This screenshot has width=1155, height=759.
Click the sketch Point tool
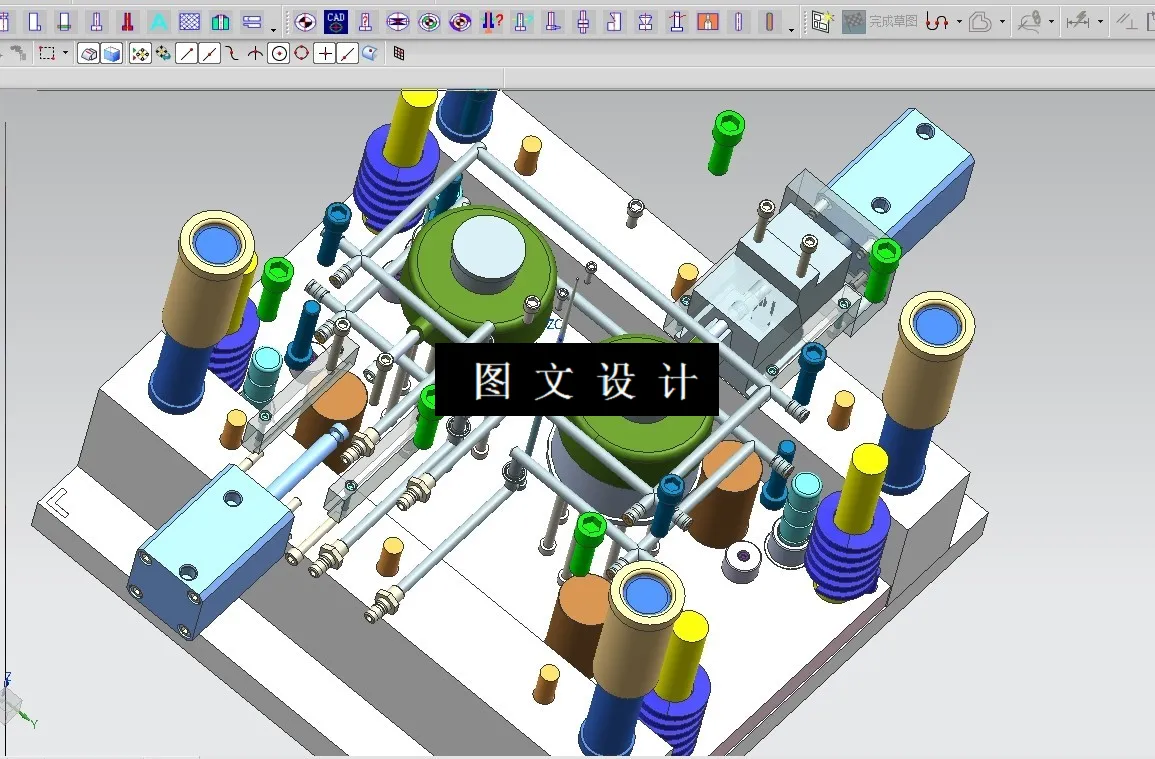(325, 53)
